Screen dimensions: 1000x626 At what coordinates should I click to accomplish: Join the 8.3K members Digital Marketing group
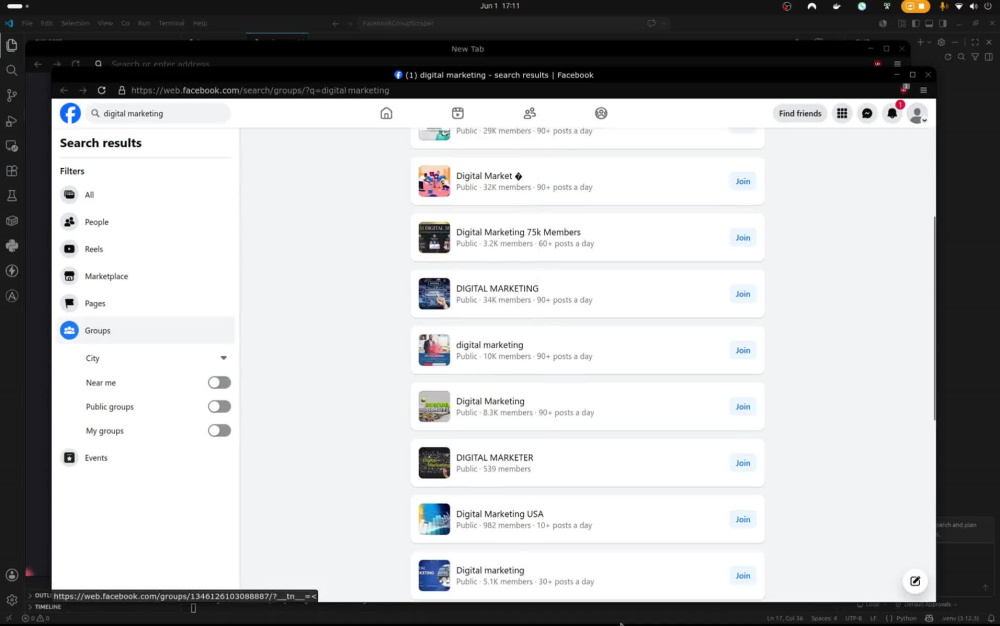click(x=743, y=407)
